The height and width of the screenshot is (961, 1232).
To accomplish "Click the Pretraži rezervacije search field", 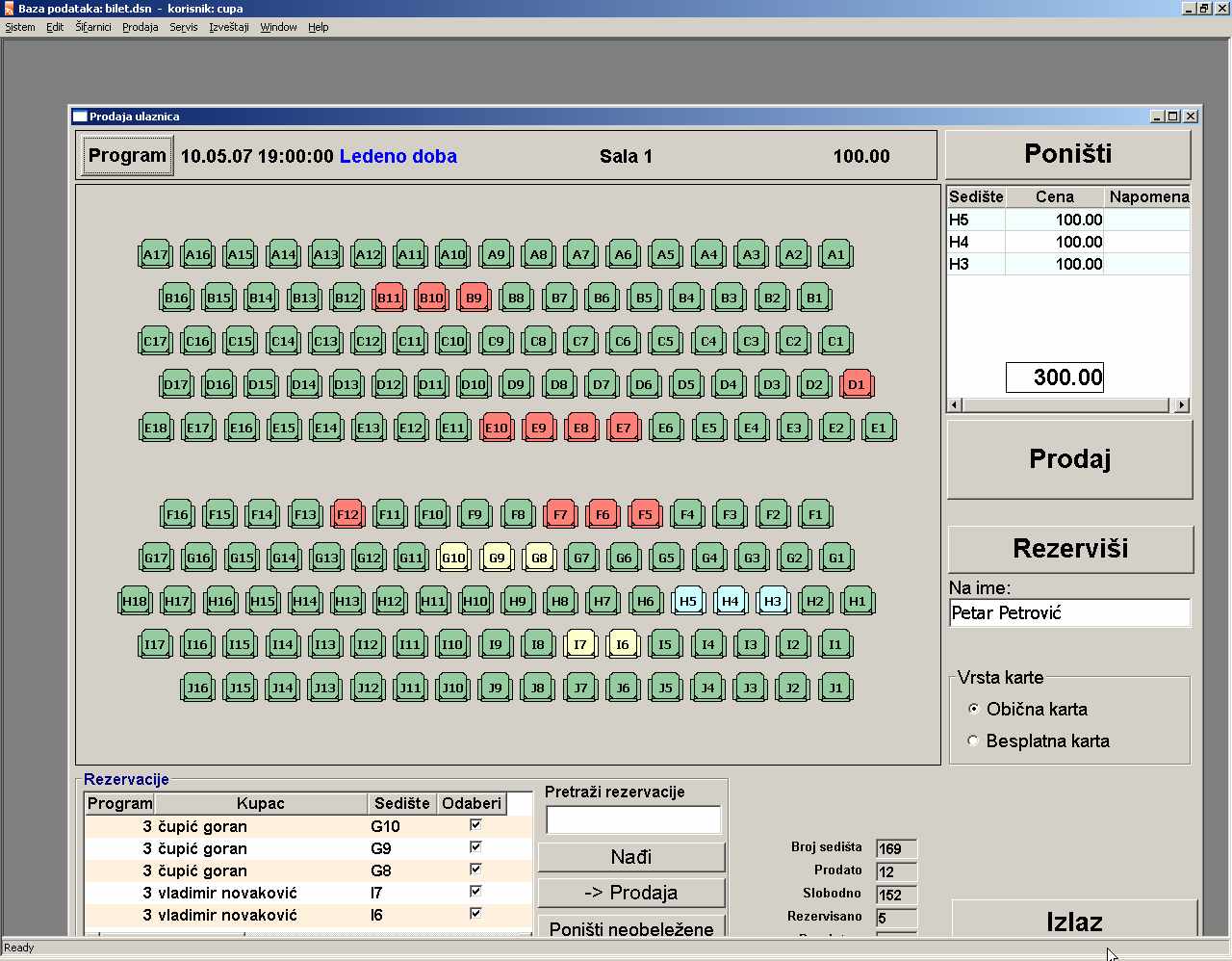I will [633, 819].
